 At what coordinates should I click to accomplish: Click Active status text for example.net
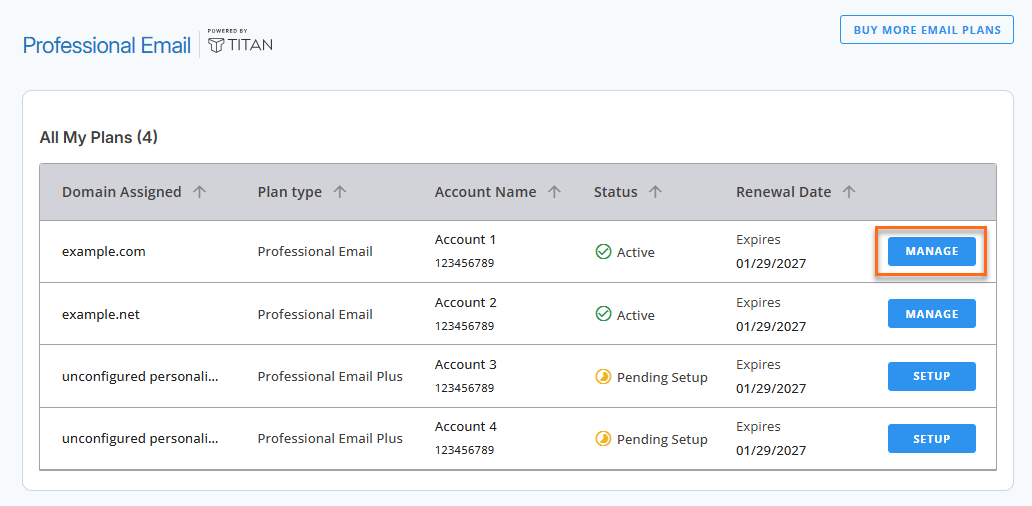(x=636, y=315)
